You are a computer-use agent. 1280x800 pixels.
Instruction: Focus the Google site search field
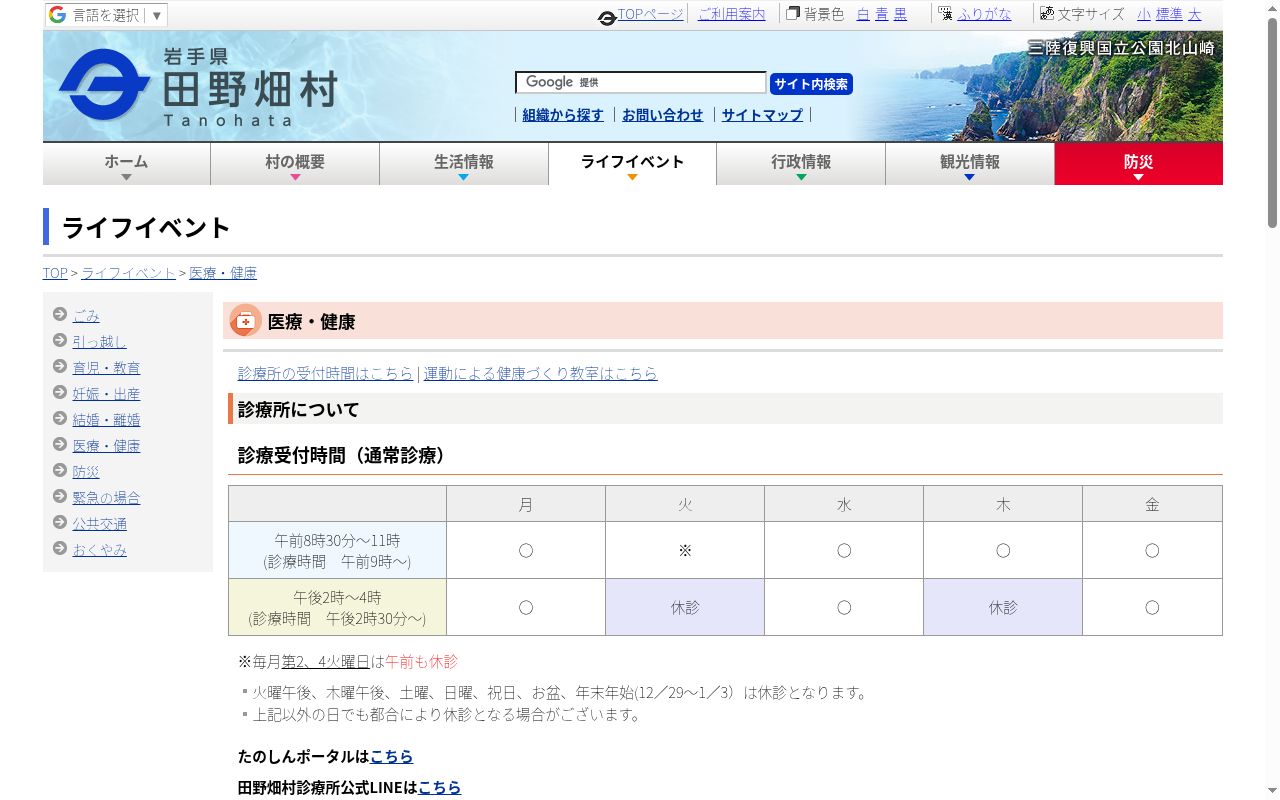(x=641, y=83)
